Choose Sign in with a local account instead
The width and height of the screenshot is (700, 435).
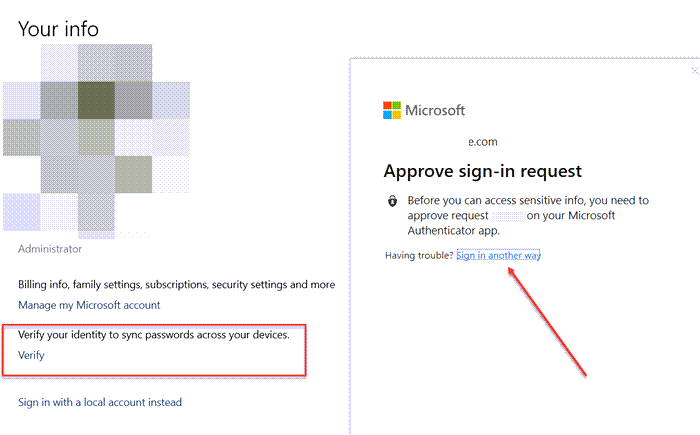pos(100,402)
